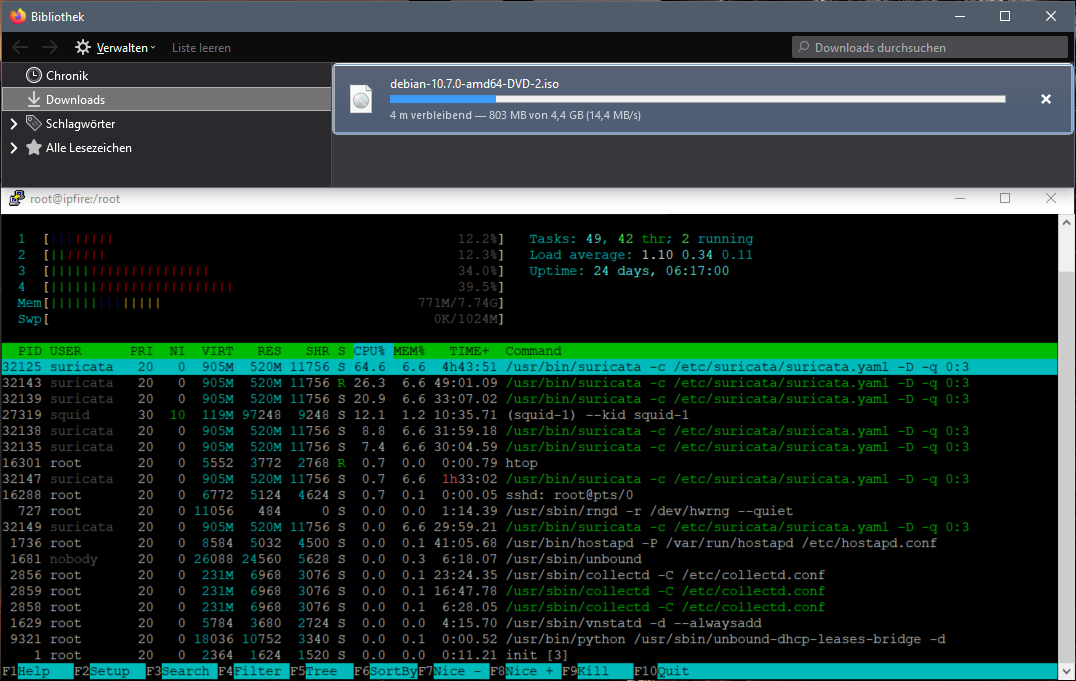
Task: Select init [3] process row
Action: coord(529,655)
